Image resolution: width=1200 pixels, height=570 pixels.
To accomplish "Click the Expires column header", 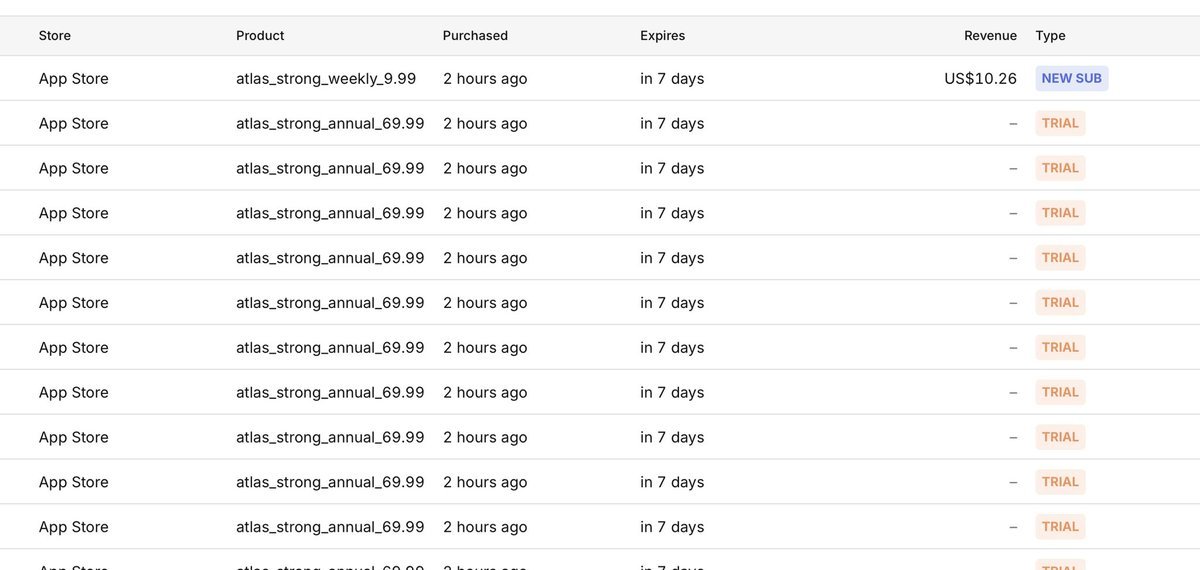I will tap(663, 36).
